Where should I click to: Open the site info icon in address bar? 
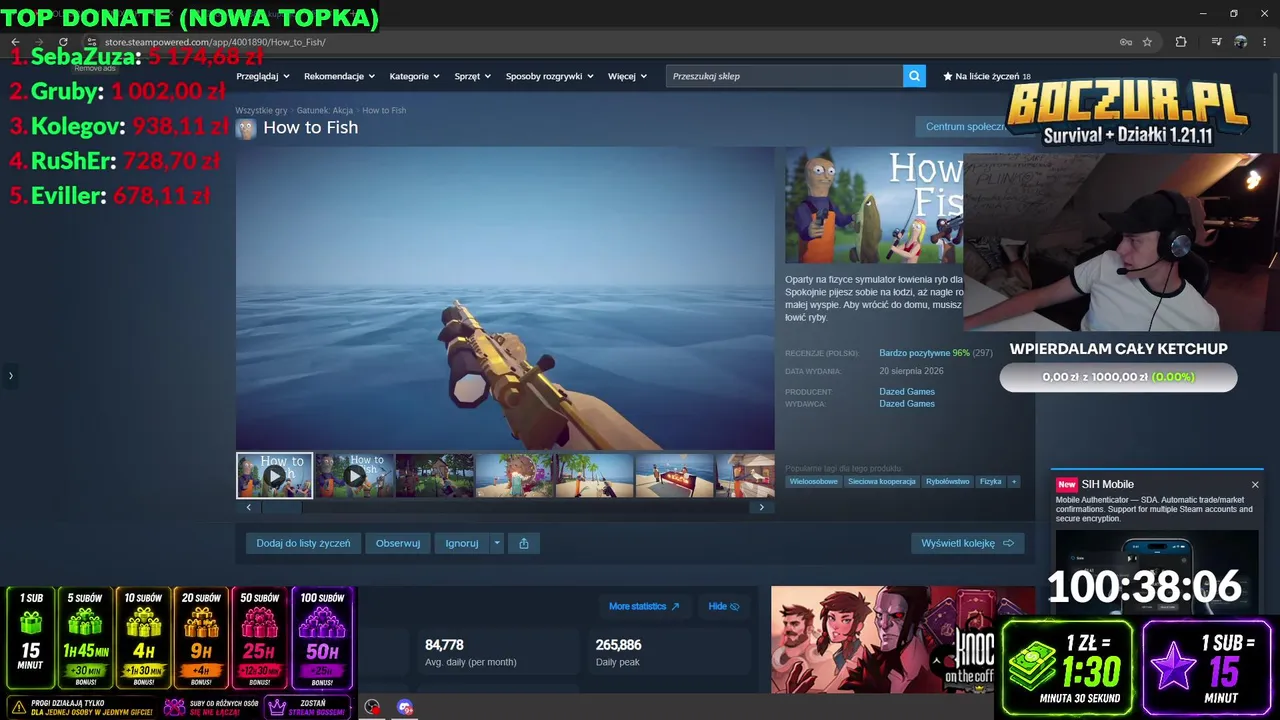coord(91,42)
